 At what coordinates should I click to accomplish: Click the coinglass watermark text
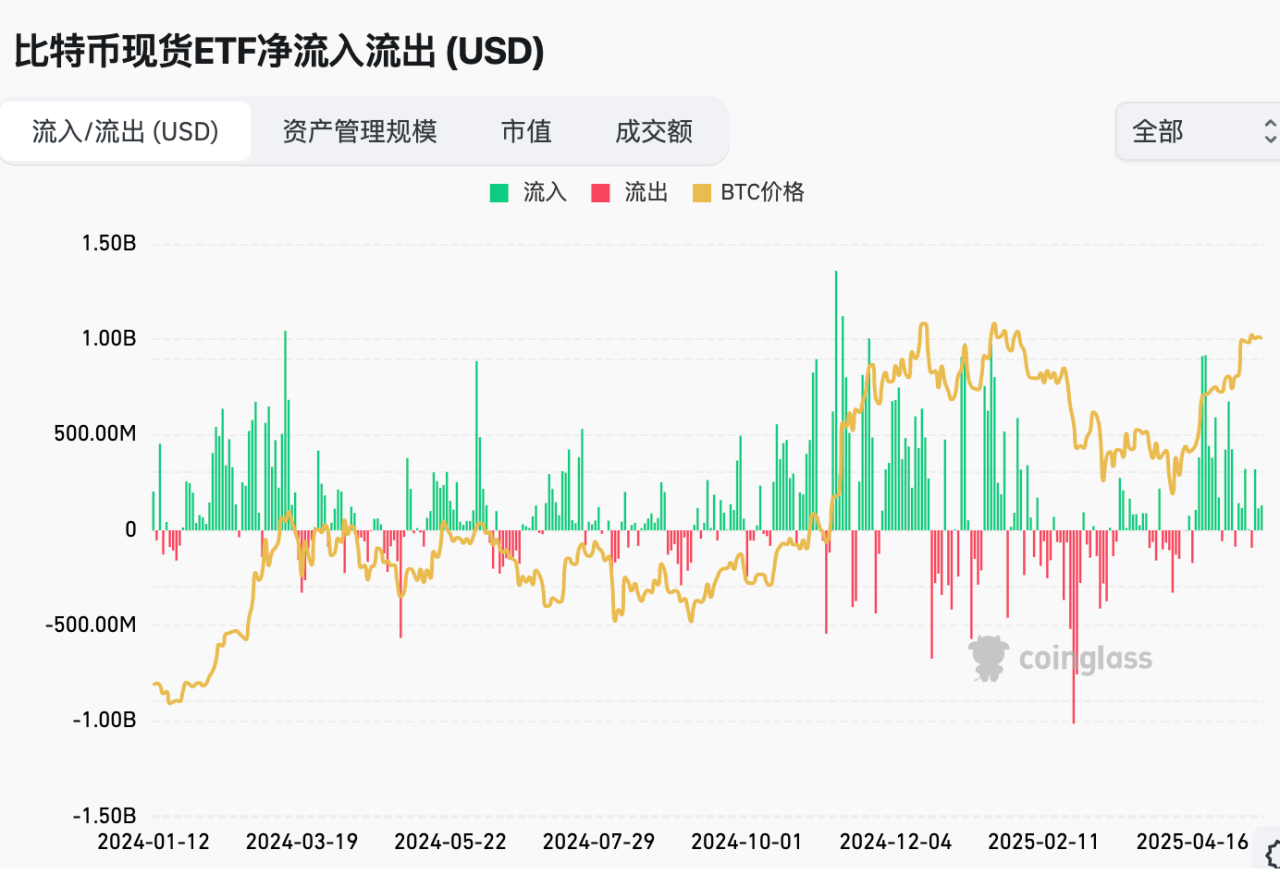tap(1085, 659)
